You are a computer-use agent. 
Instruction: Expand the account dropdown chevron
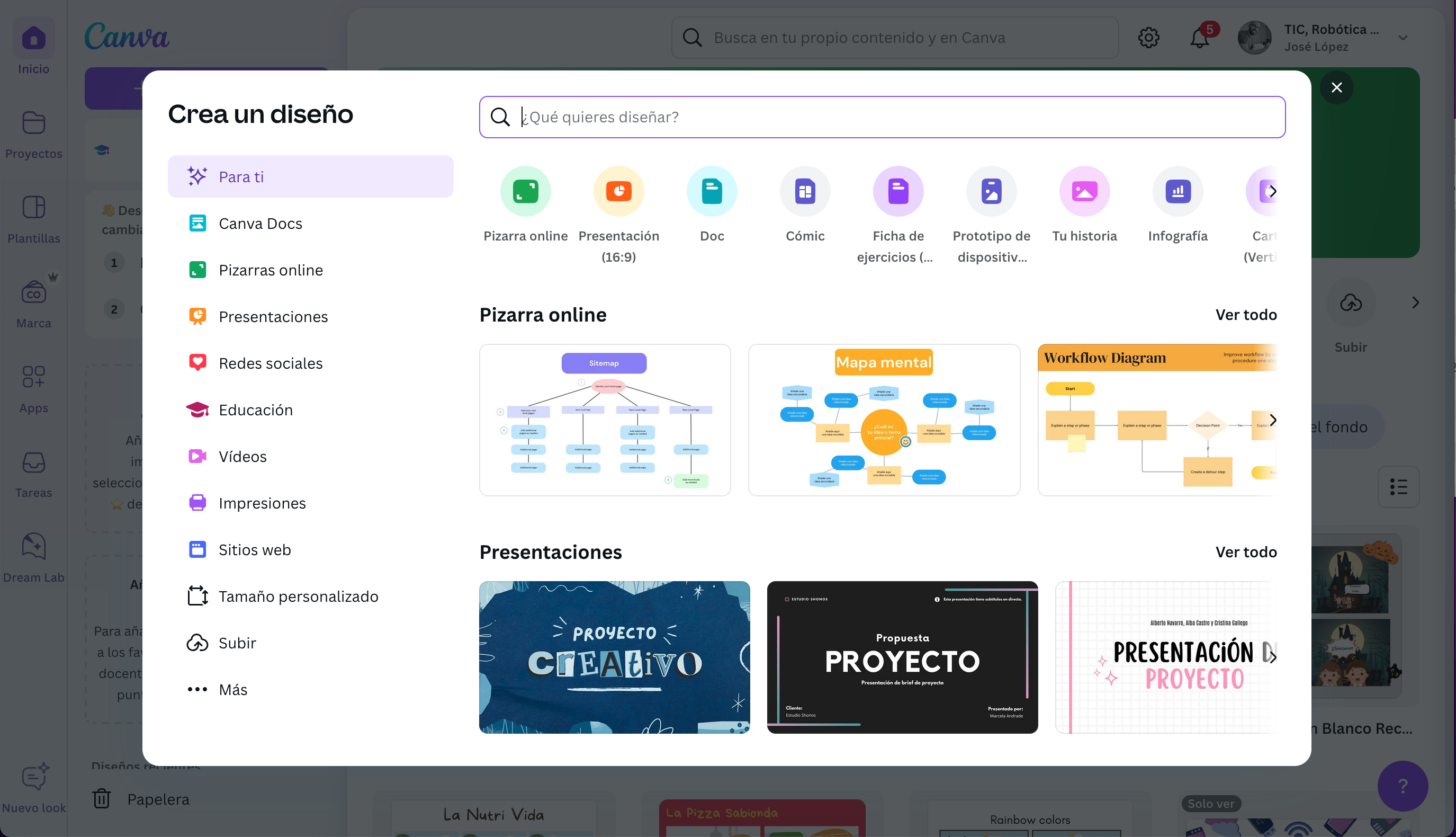pos(1403,38)
